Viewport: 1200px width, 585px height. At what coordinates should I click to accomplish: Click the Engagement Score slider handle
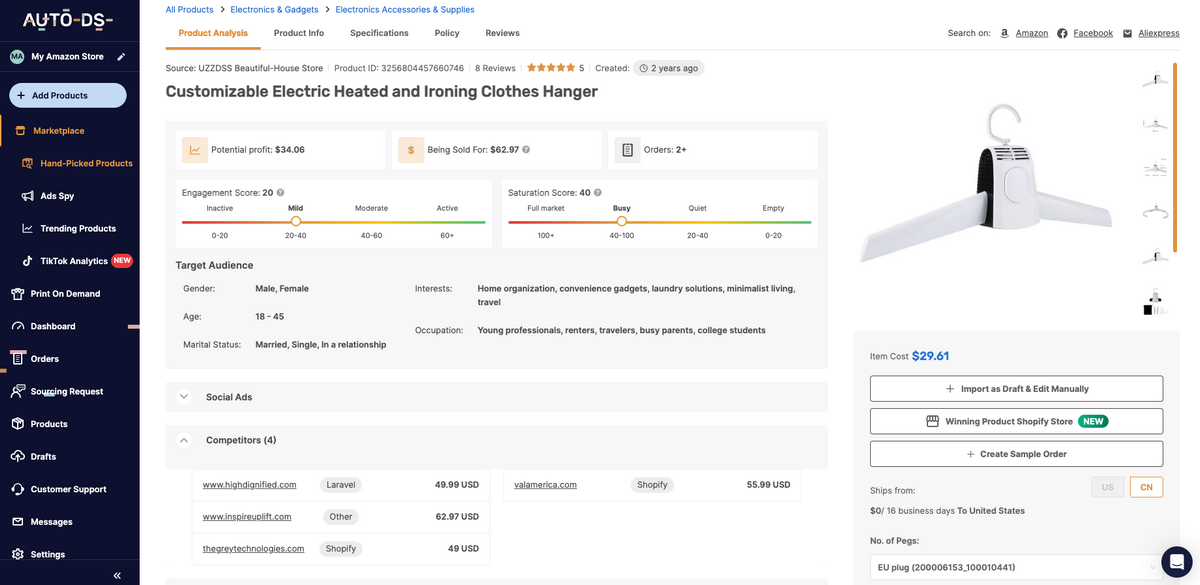[x=296, y=222]
